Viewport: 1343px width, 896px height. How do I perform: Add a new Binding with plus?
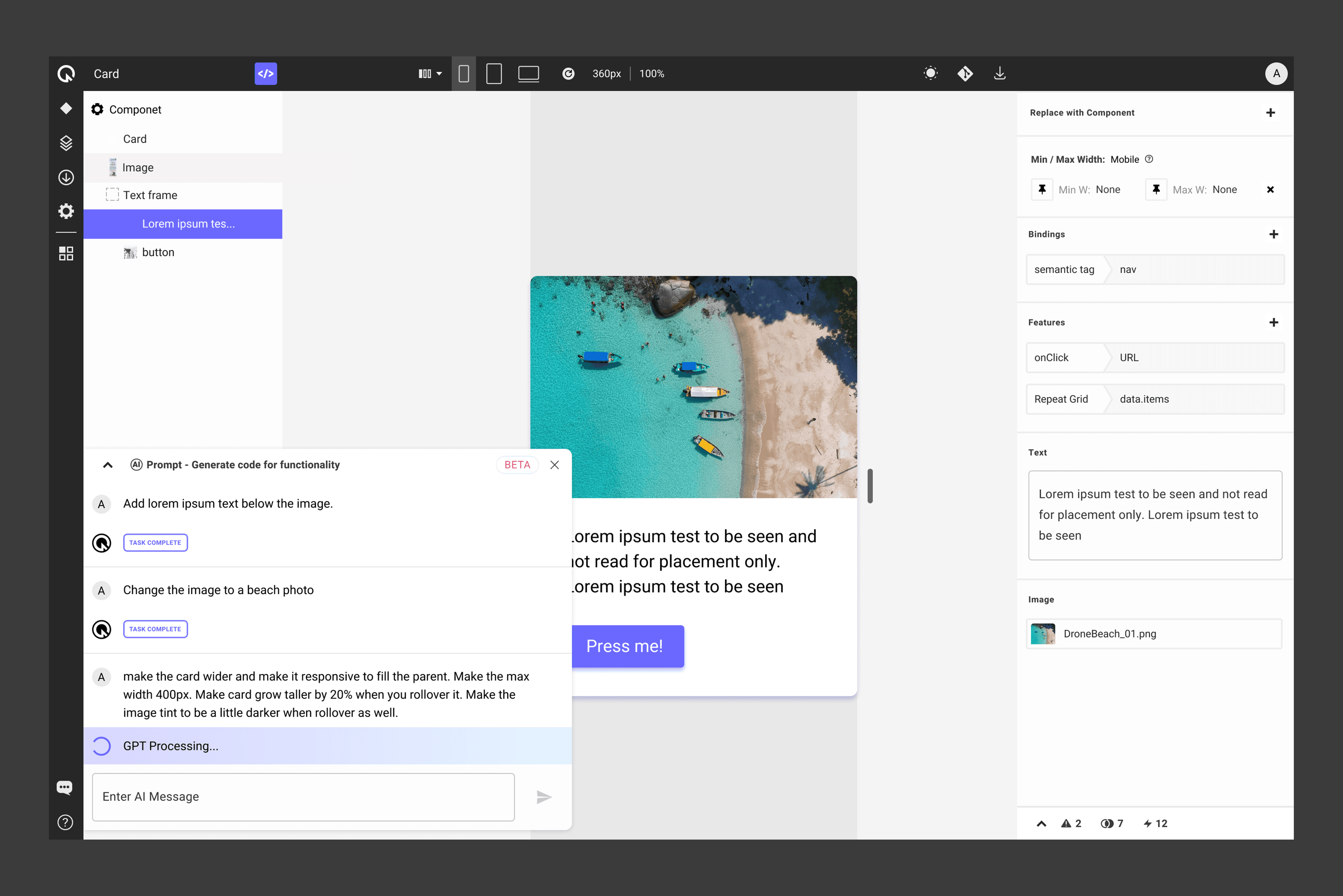[1273, 234]
